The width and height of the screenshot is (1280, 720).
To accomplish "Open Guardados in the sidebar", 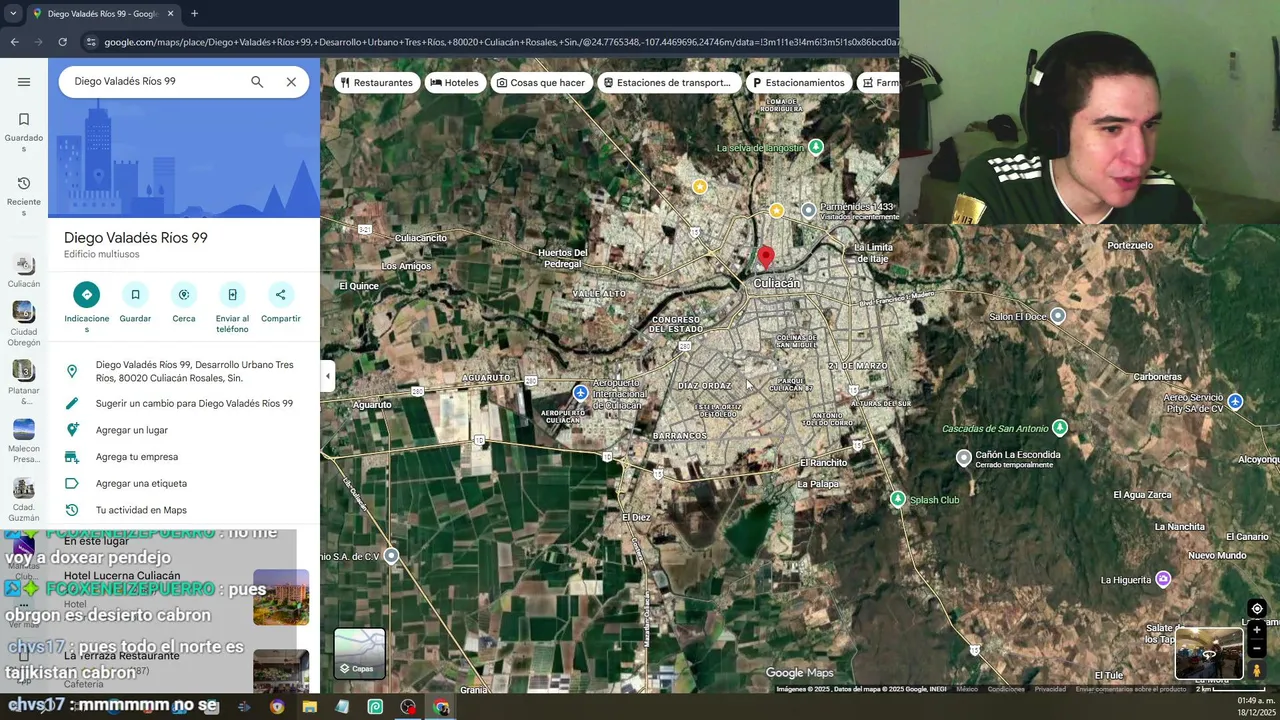I will coord(24,132).
